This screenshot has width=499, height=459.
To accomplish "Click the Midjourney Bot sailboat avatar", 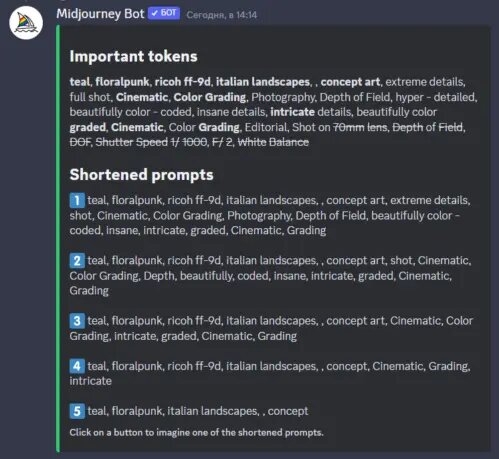I will [x=26, y=23].
